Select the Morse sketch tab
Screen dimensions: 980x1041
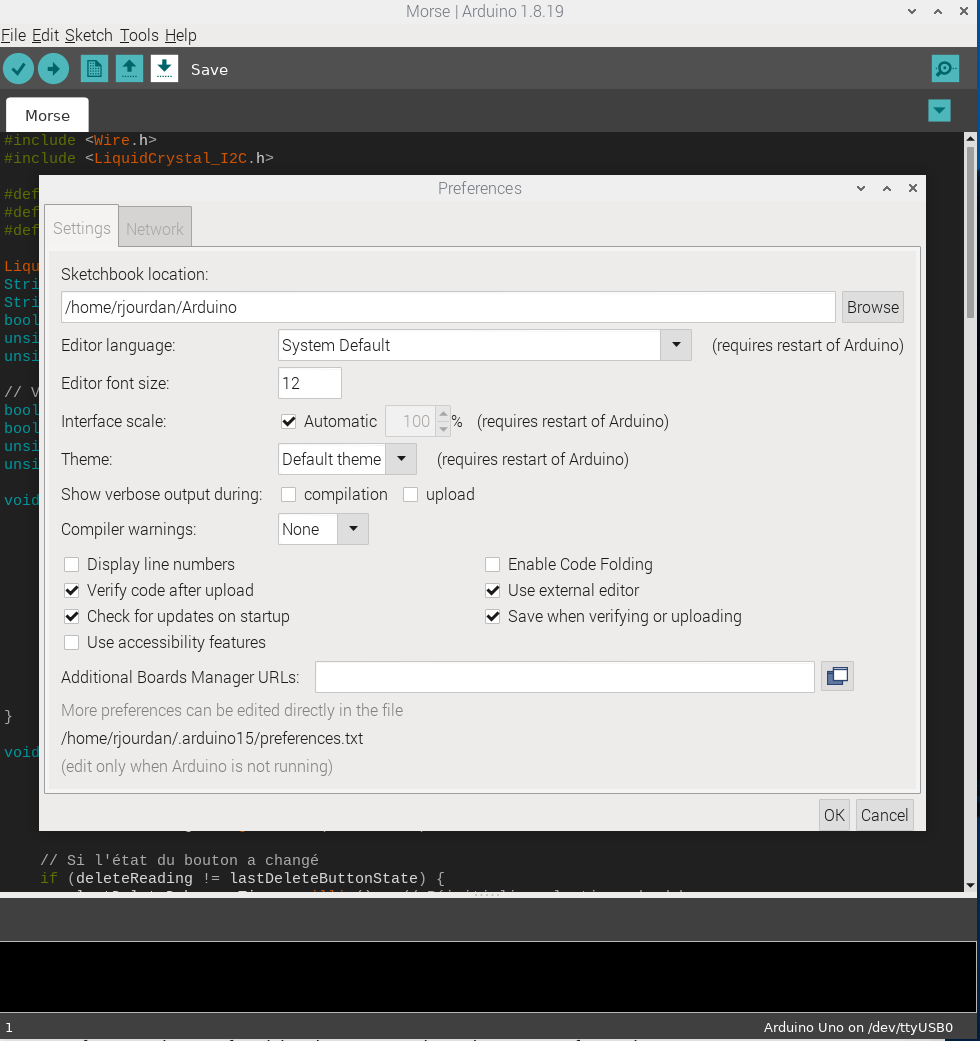47,116
